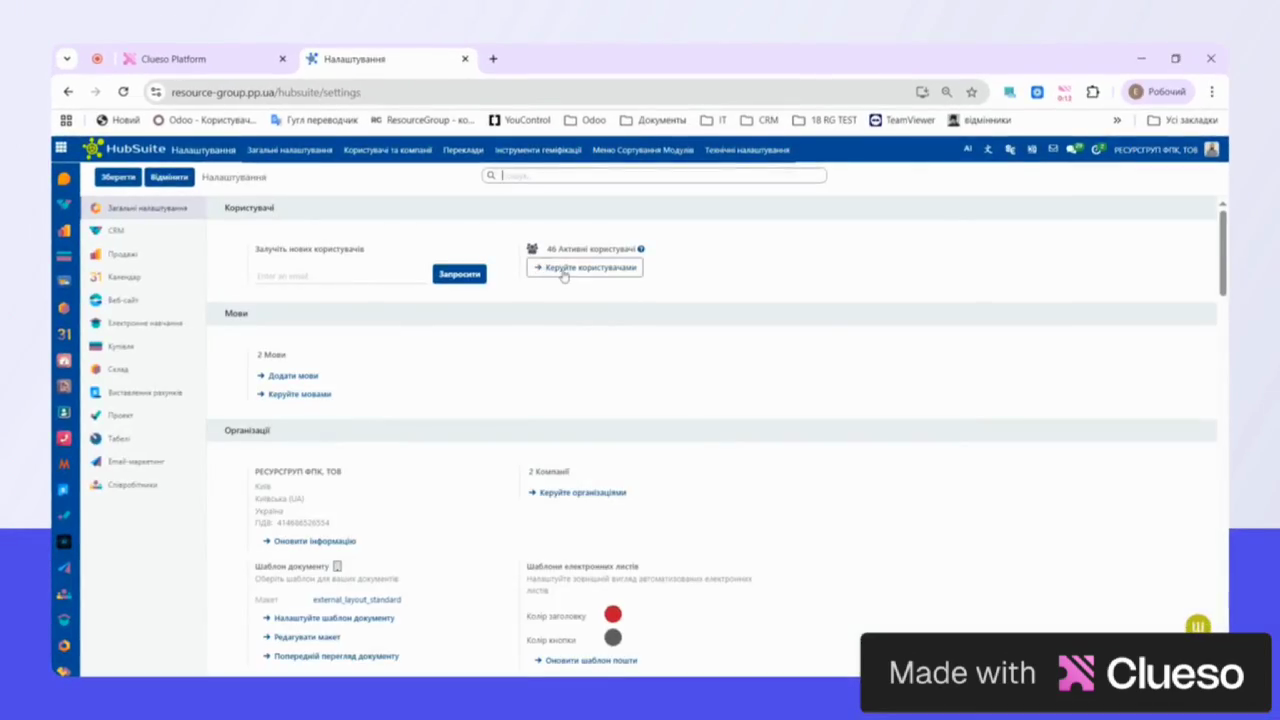The height and width of the screenshot is (720, 1280).
Task: Click the Запросити button
Action: pyautogui.click(x=459, y=274)
